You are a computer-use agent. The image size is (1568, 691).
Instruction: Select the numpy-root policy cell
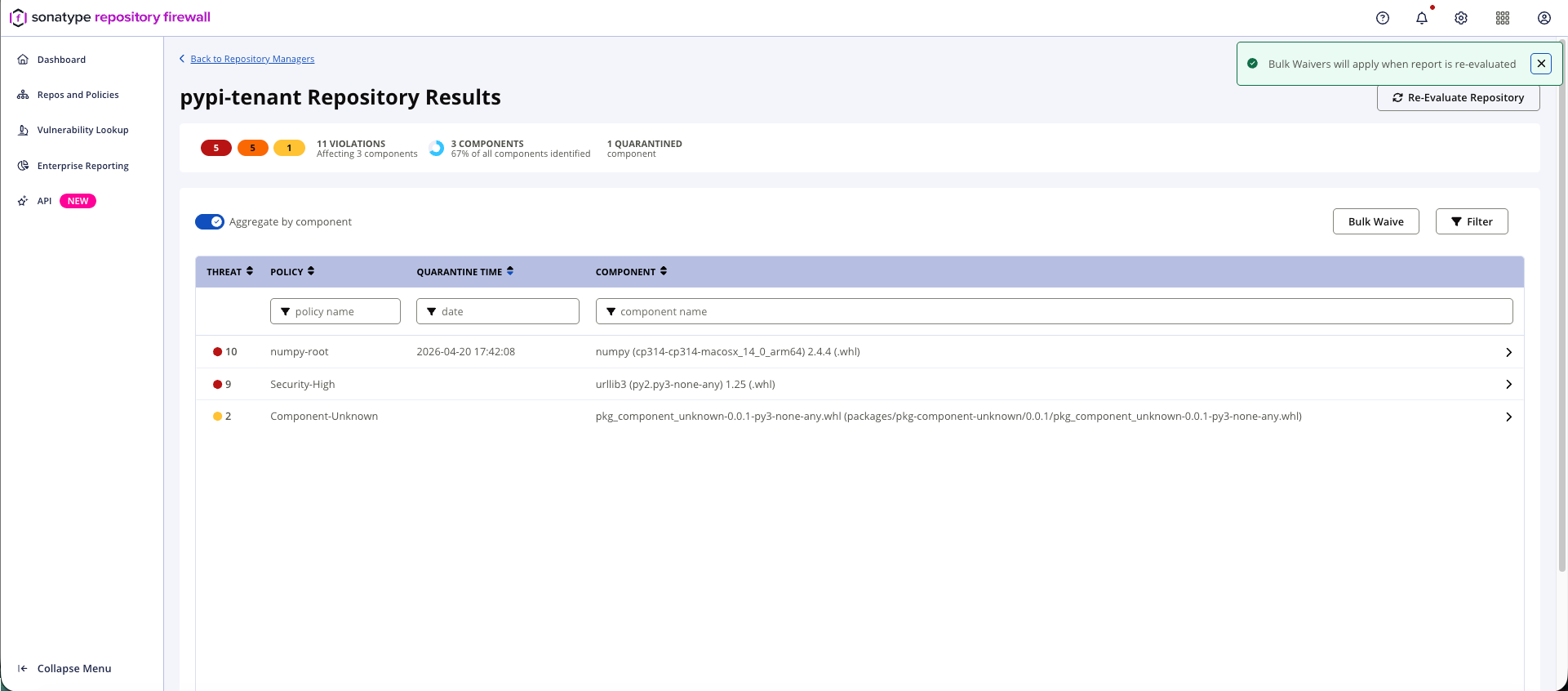click(x=300, y=352)
